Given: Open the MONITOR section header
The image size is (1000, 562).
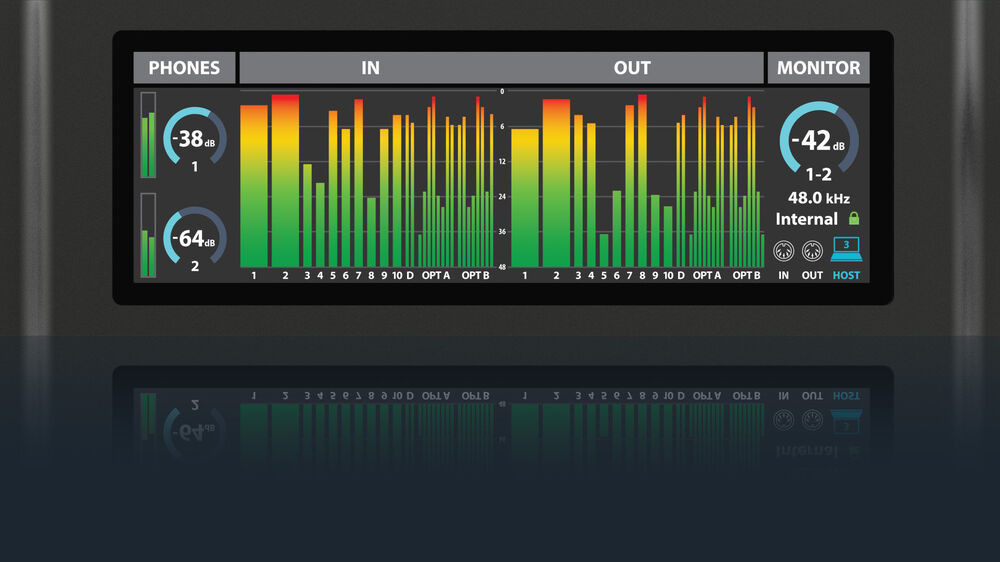Looking at the screenshot, I should point(818,68).
